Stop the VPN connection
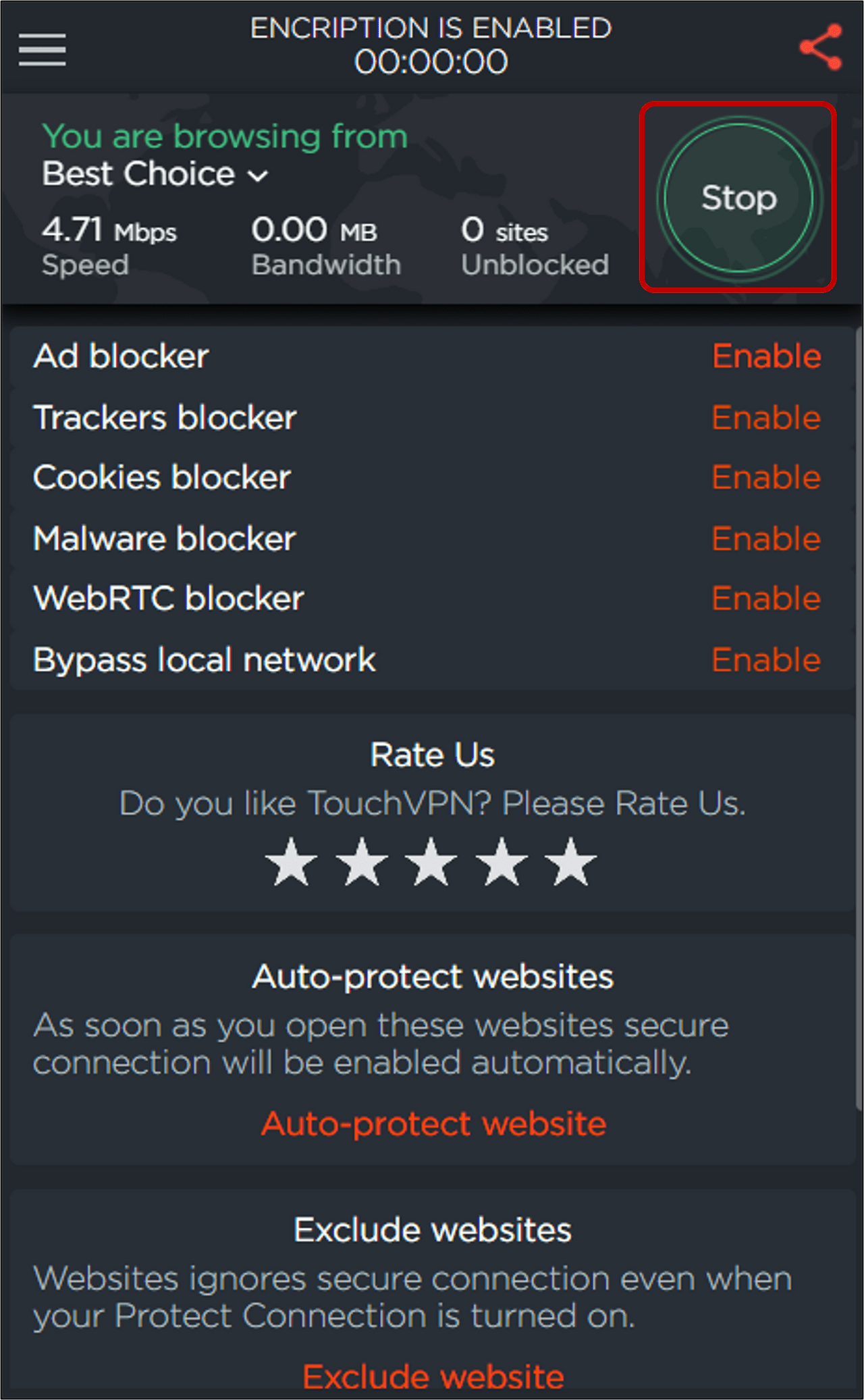This screenshot has width=864, height=1400. click(739, 198)
